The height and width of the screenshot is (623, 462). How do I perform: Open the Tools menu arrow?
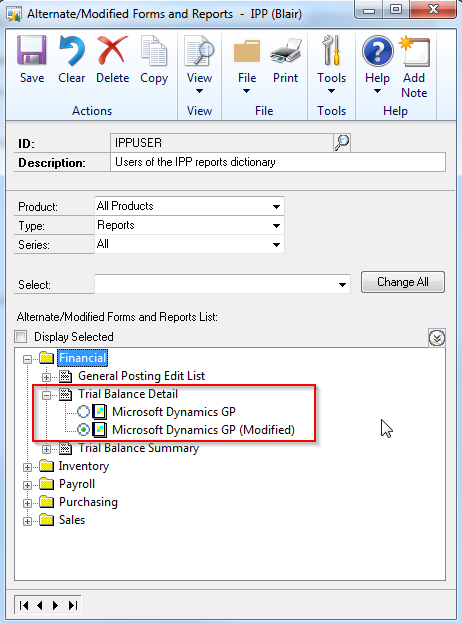(331, 91)
